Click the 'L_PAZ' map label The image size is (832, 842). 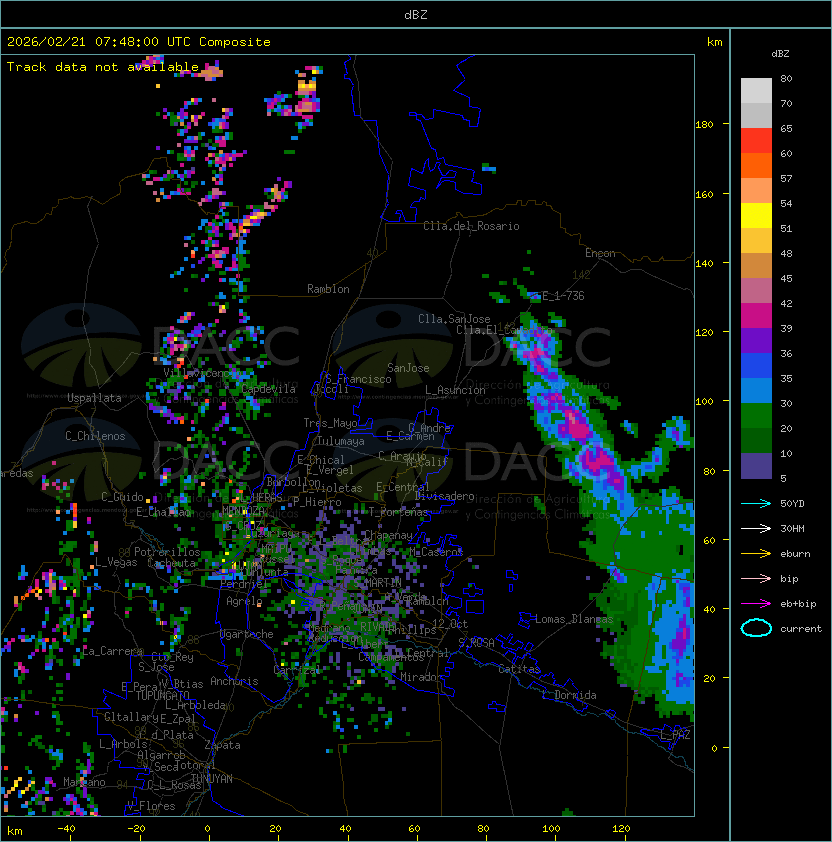click(675, 735)
